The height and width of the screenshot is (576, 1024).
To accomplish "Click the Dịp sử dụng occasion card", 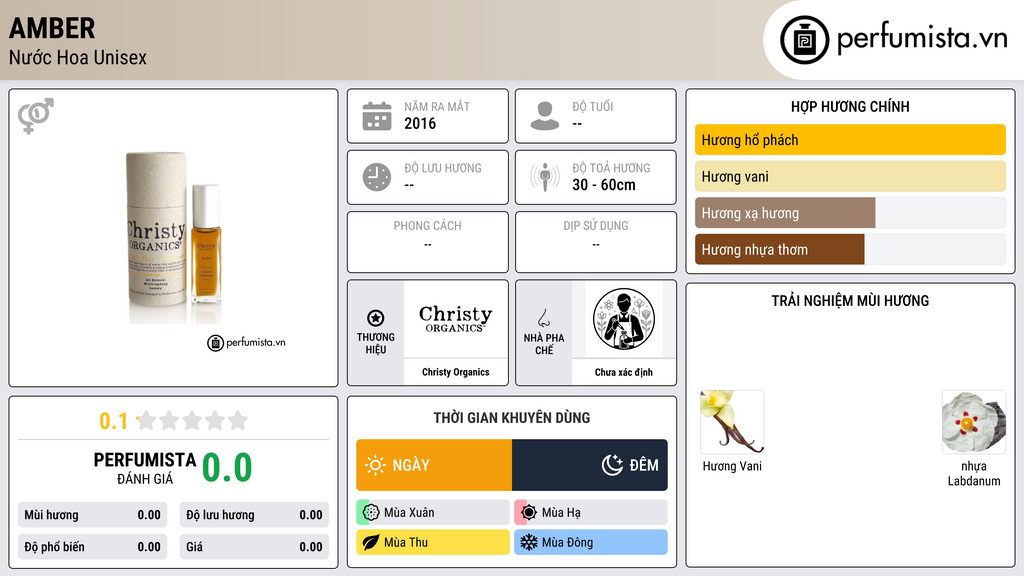I will (x=596, y=242).
